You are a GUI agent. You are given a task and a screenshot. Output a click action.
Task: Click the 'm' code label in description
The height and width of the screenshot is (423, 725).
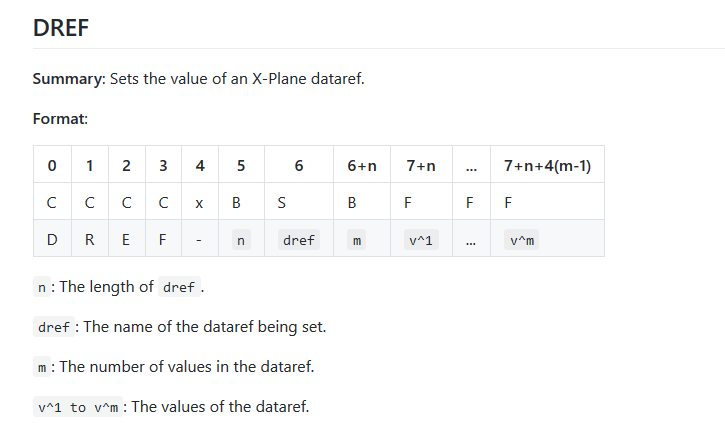pyautogui.click(x=42, y=367)
